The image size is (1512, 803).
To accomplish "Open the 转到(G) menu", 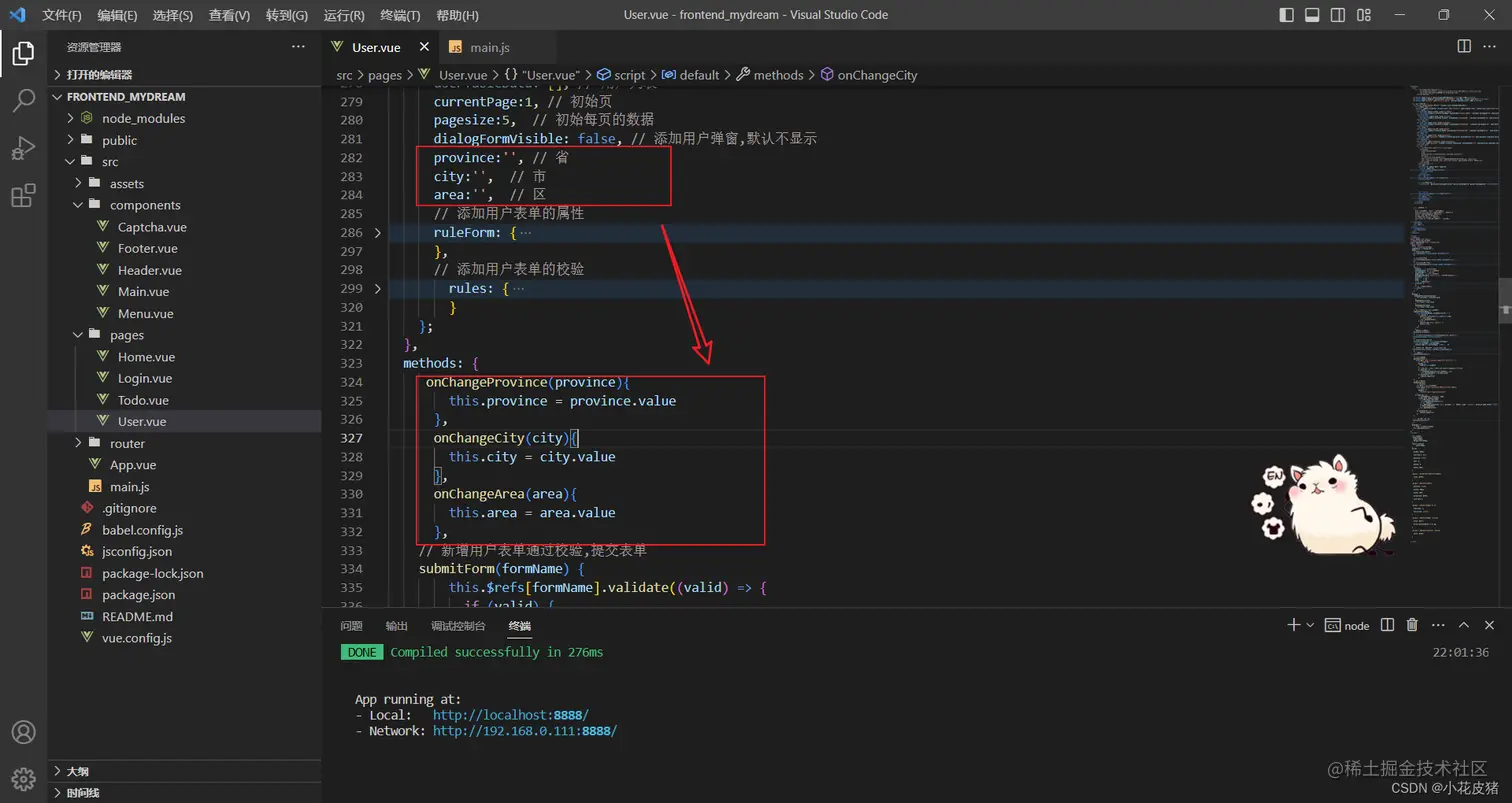I will (287, 15).
